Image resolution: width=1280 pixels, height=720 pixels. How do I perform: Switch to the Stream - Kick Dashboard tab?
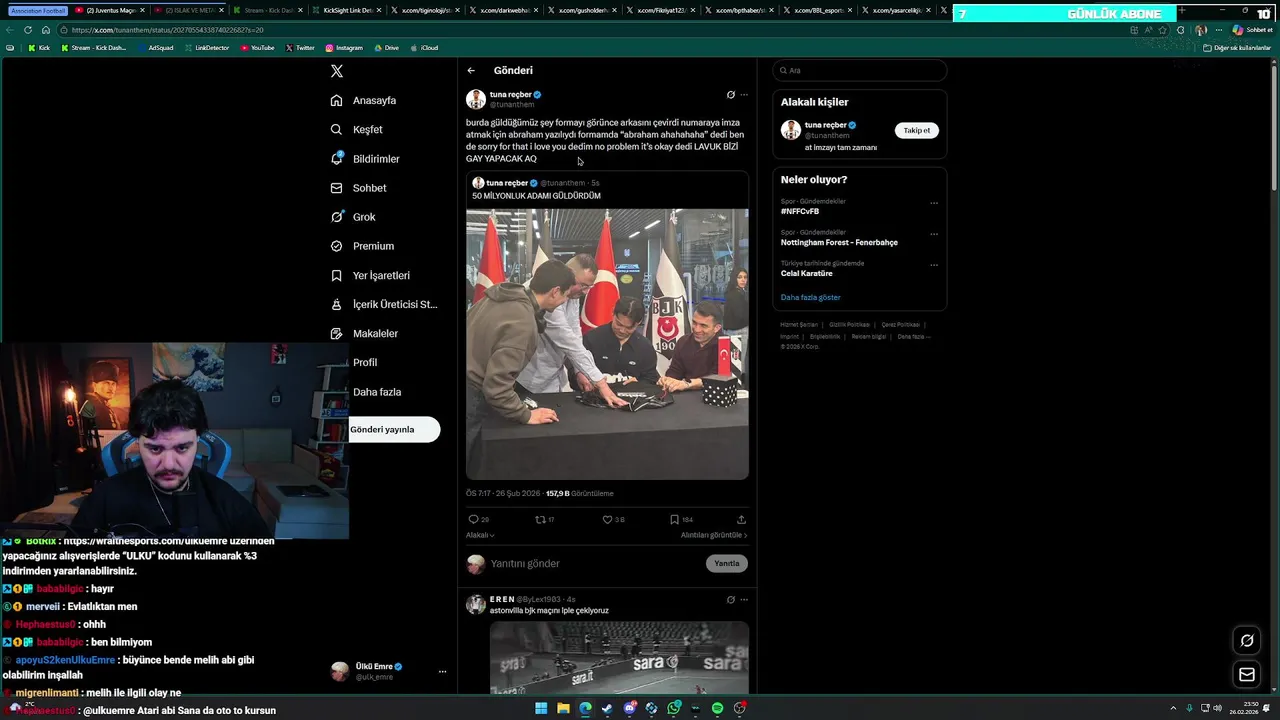pyautogui.click(x=267, y=10)
